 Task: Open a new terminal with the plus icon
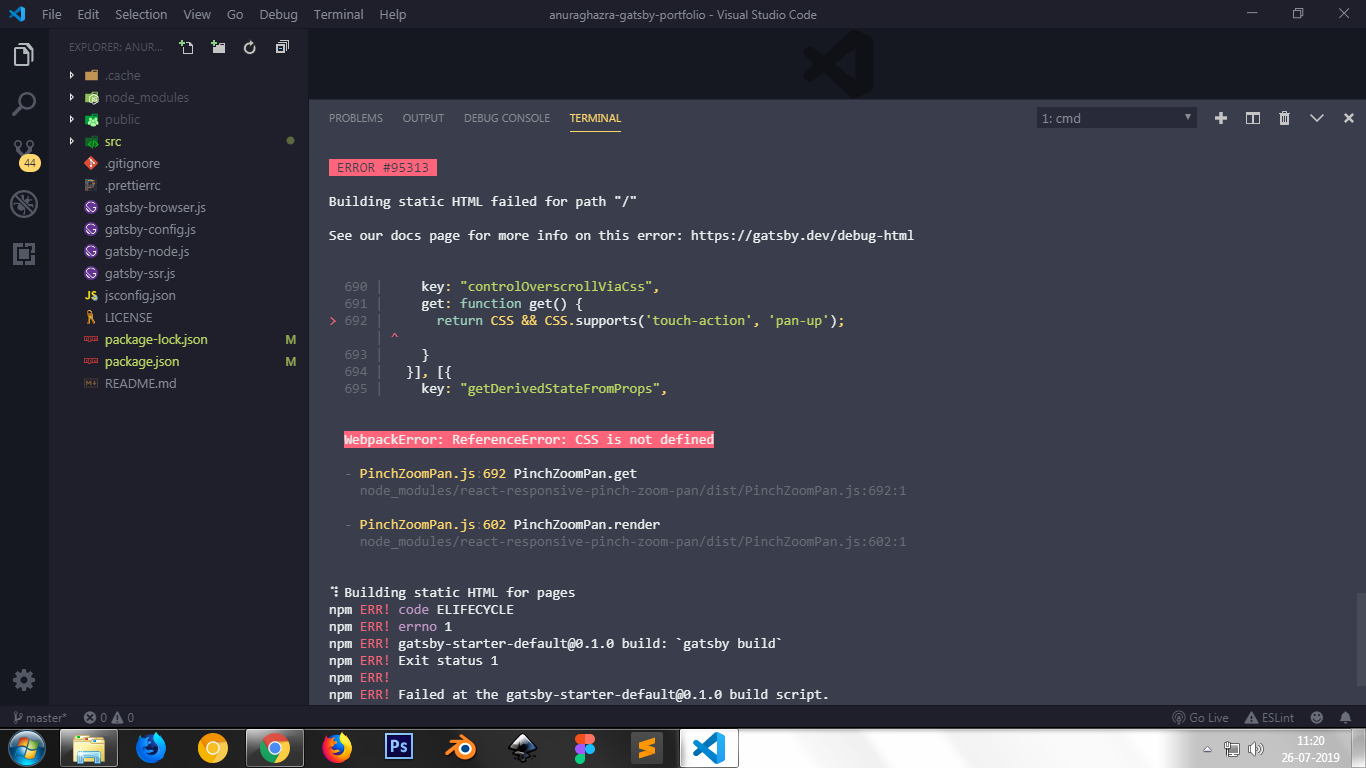[x=1220, y=117]
